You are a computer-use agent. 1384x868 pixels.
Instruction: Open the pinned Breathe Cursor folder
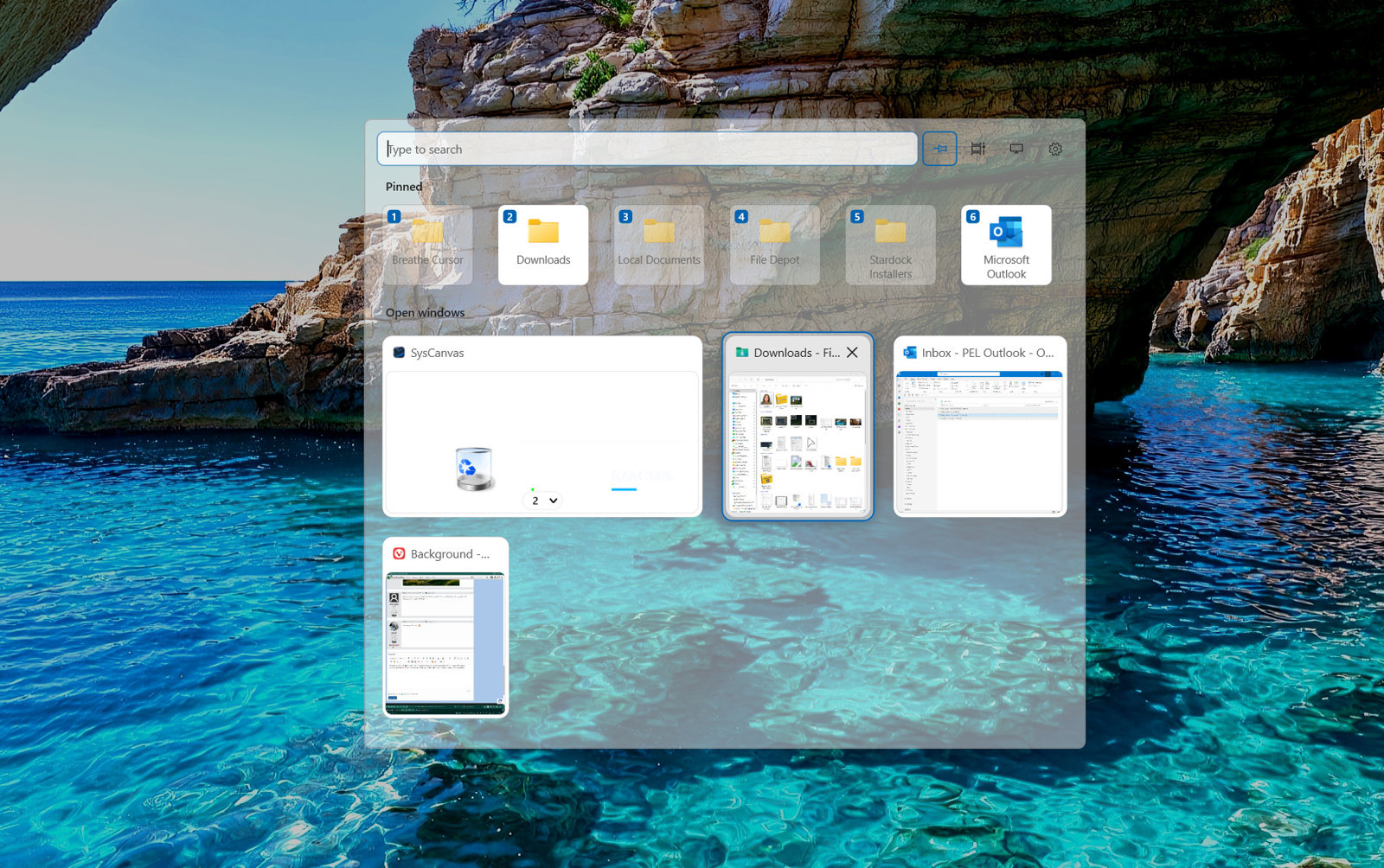(427, 245)
